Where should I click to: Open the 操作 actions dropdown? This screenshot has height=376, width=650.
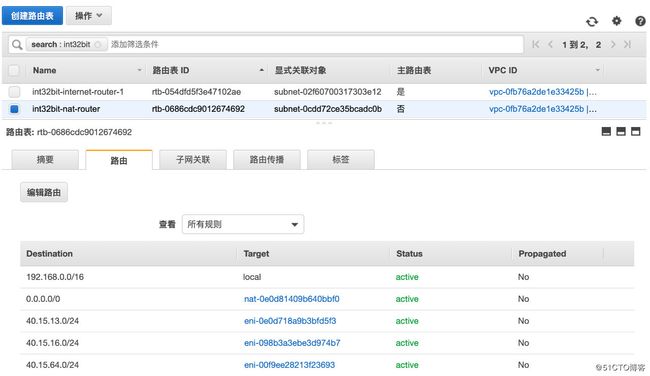(89, 16)
